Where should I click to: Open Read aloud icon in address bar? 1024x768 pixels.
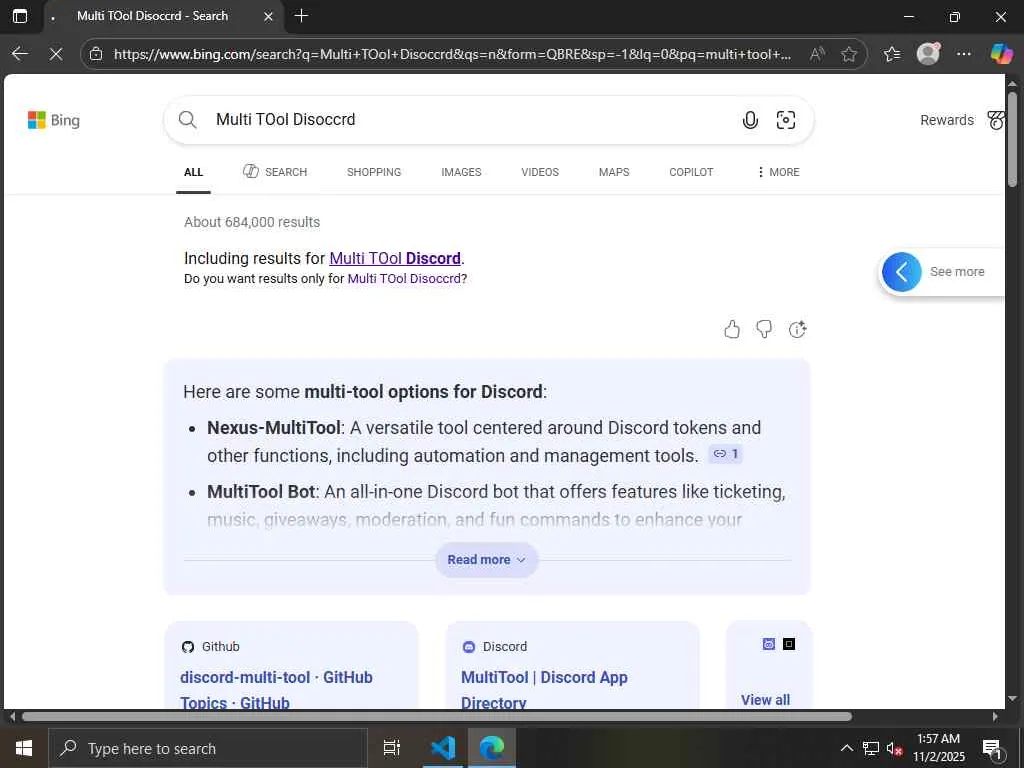(816, 54)
